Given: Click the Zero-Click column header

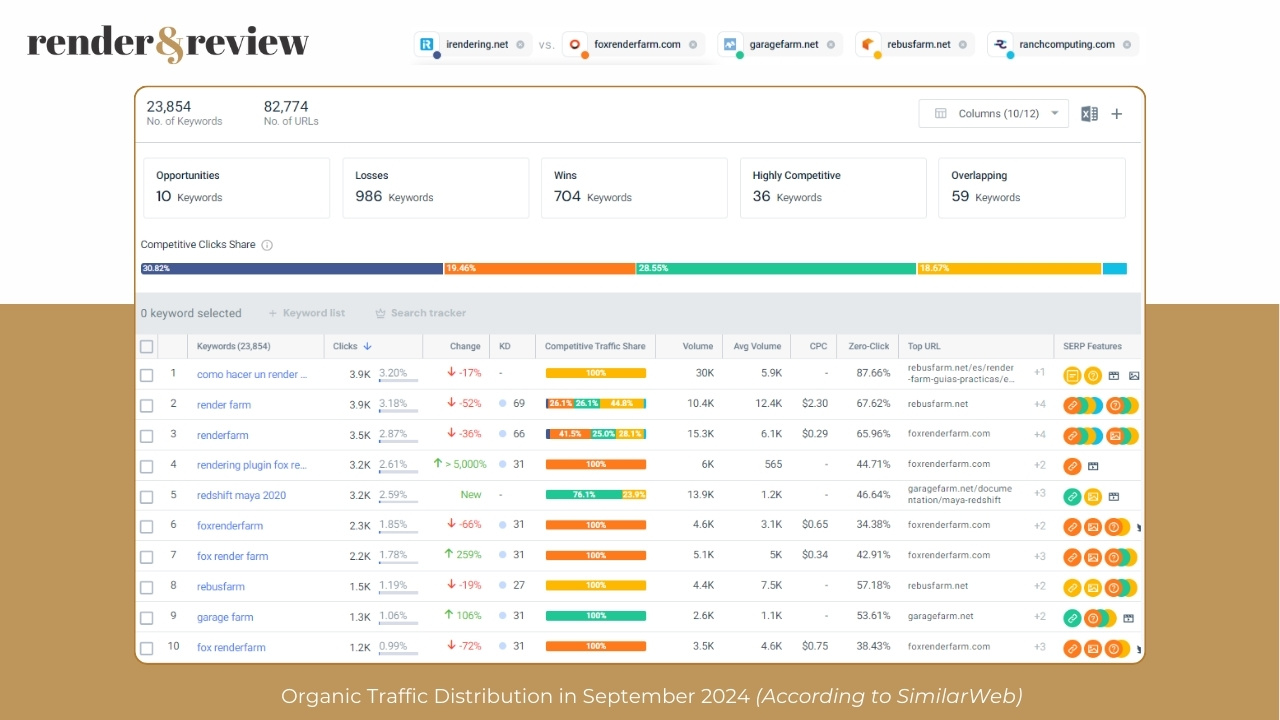Looking at the screenshot, I should point(867,346).
